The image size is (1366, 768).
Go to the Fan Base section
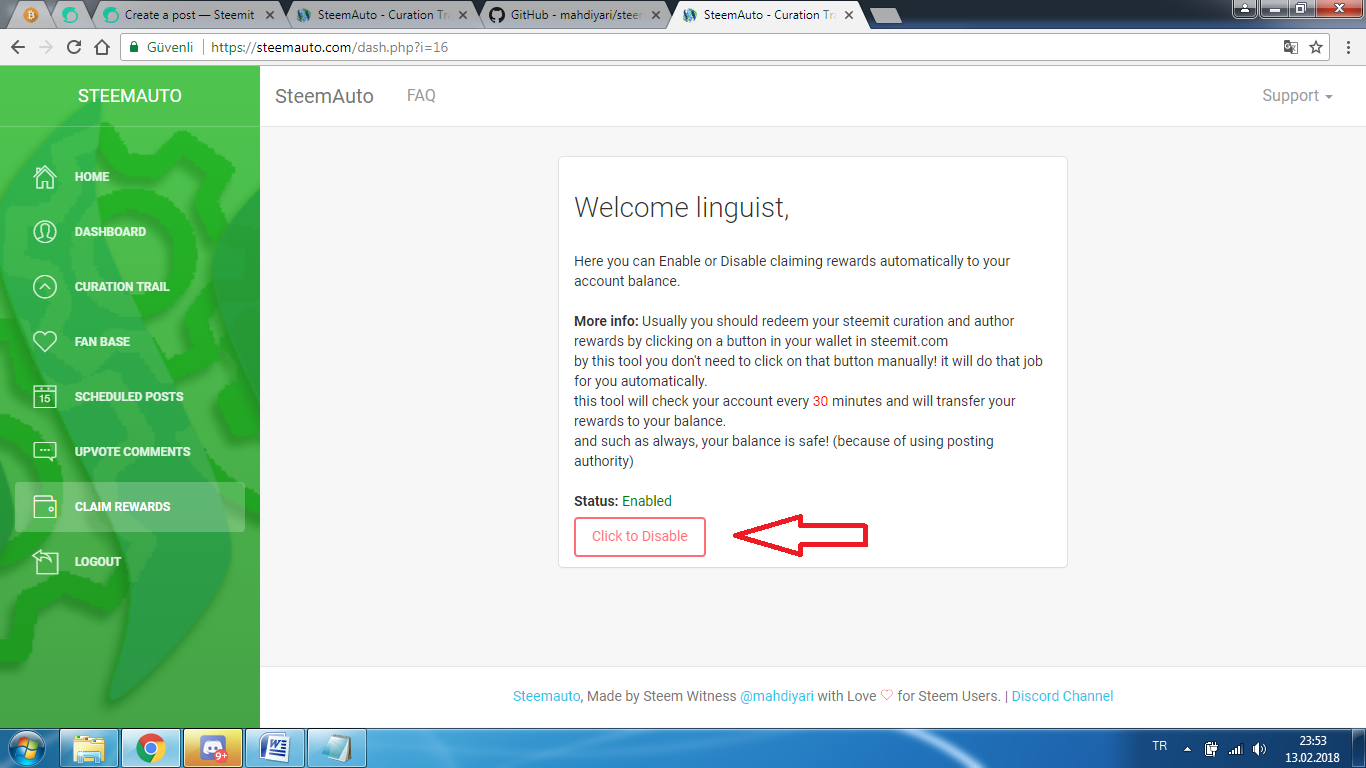pyautogui.click(x=130, y=342)
